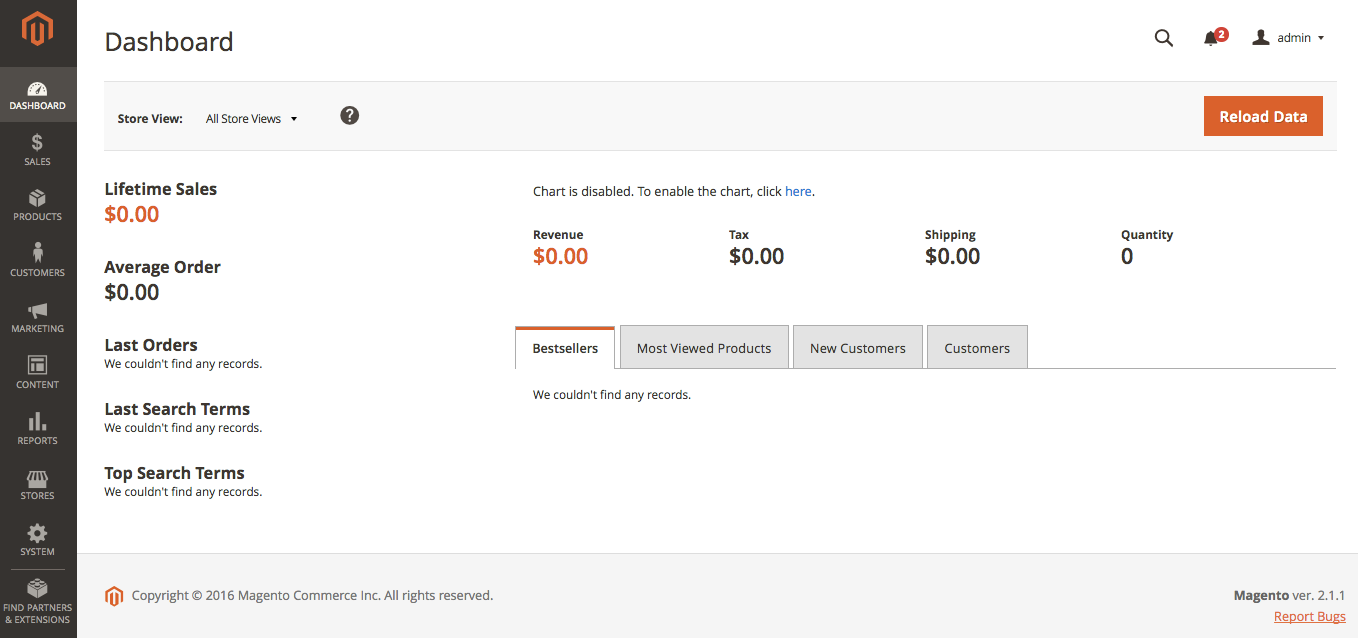
Task: Open the Reports bar chart menu
Action: 38,428
